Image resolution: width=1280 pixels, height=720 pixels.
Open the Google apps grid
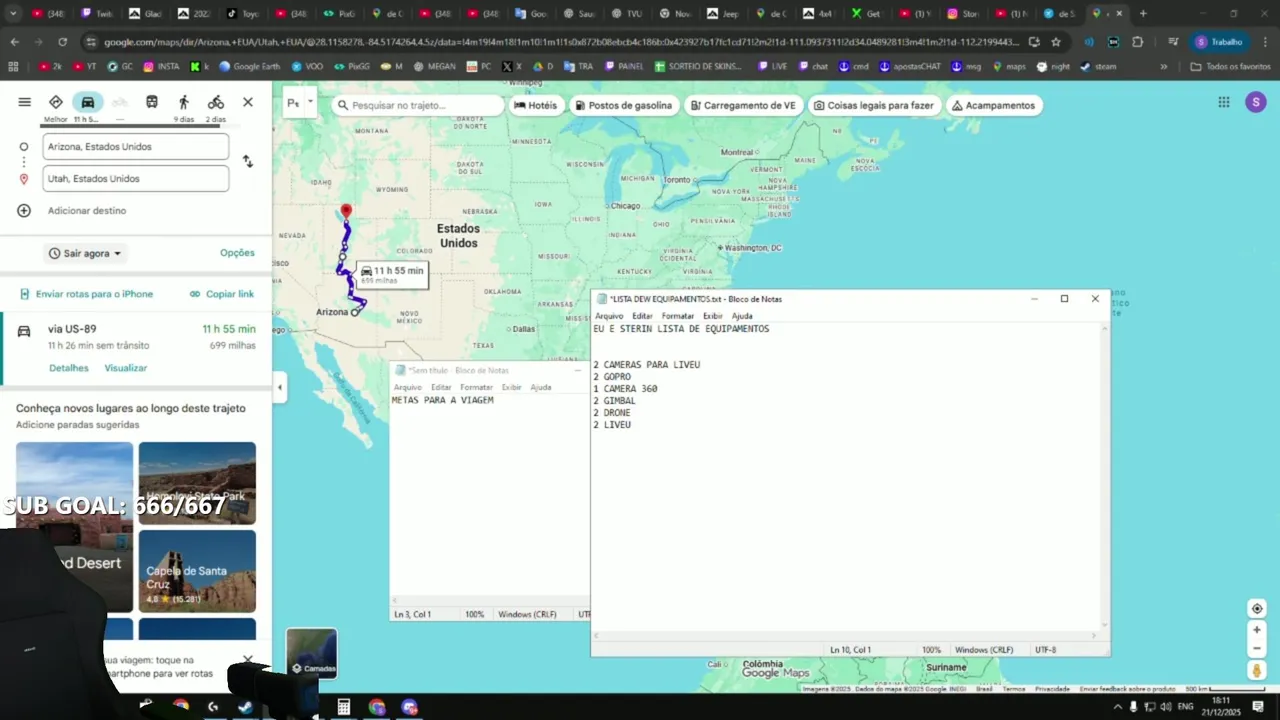coord(1224,102)
